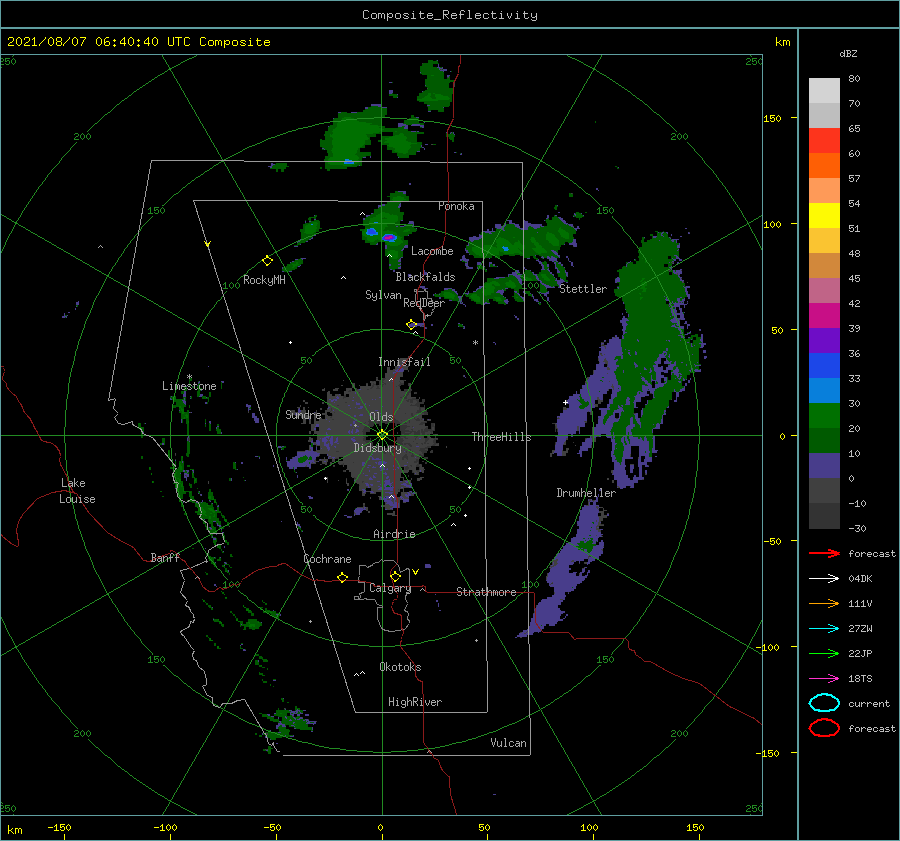Screen dimensions: 900x841
Task: Click the Ponoka city label
Action: 456,206
